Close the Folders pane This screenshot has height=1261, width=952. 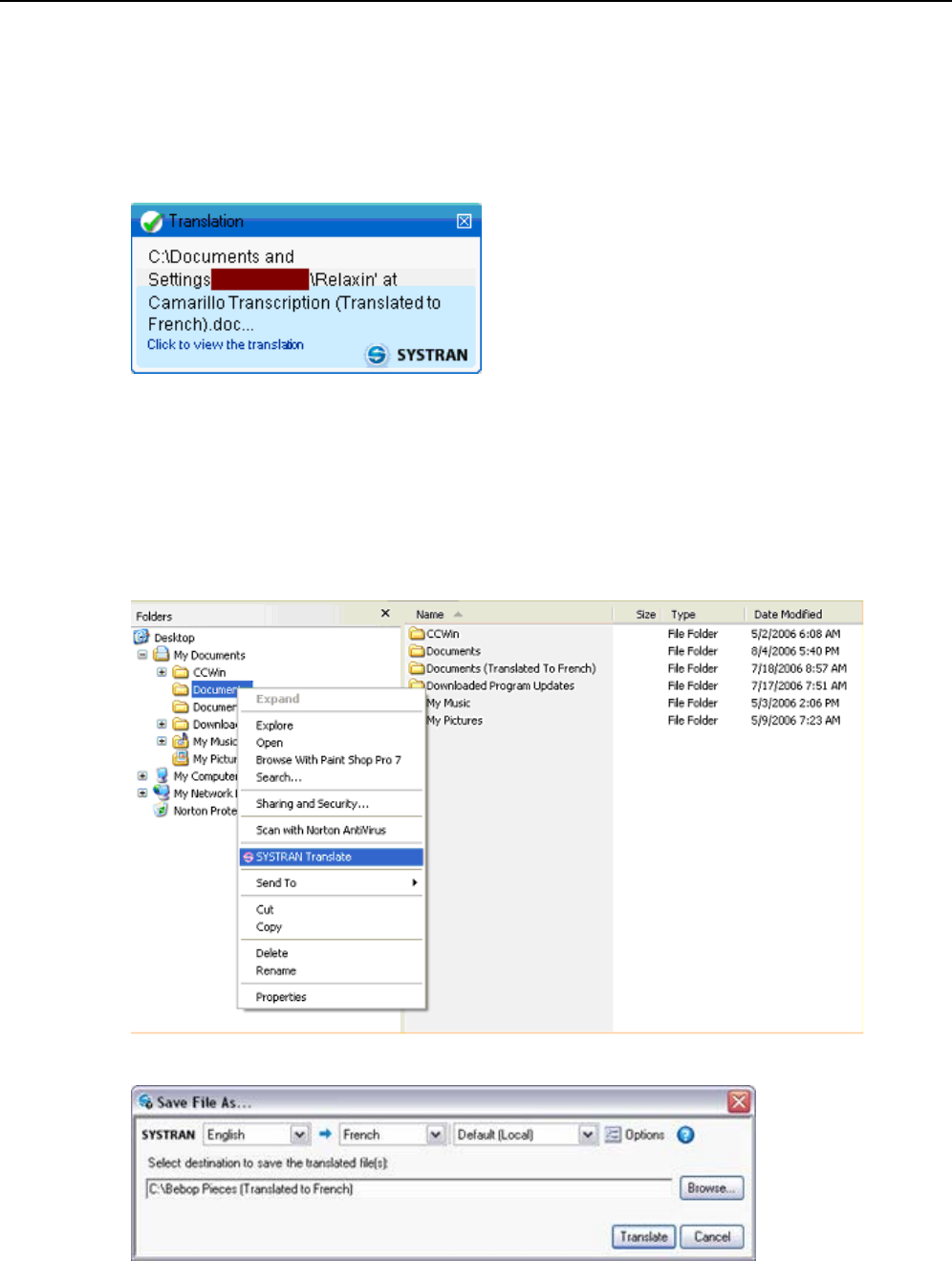pos(385,614)
